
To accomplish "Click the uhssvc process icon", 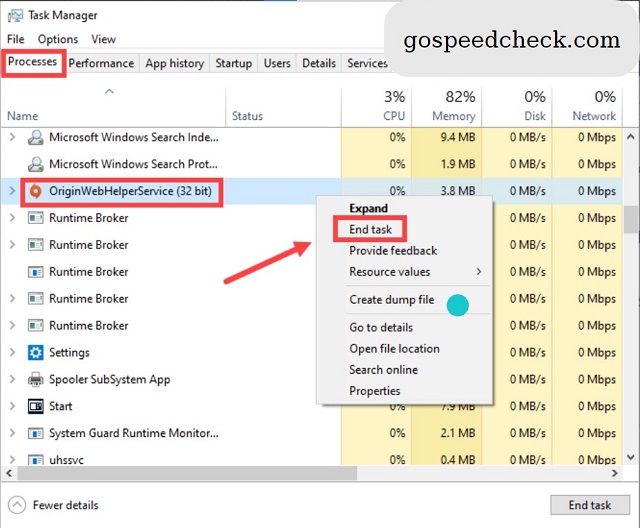I will pyautogui.click(x=36, y=460).
